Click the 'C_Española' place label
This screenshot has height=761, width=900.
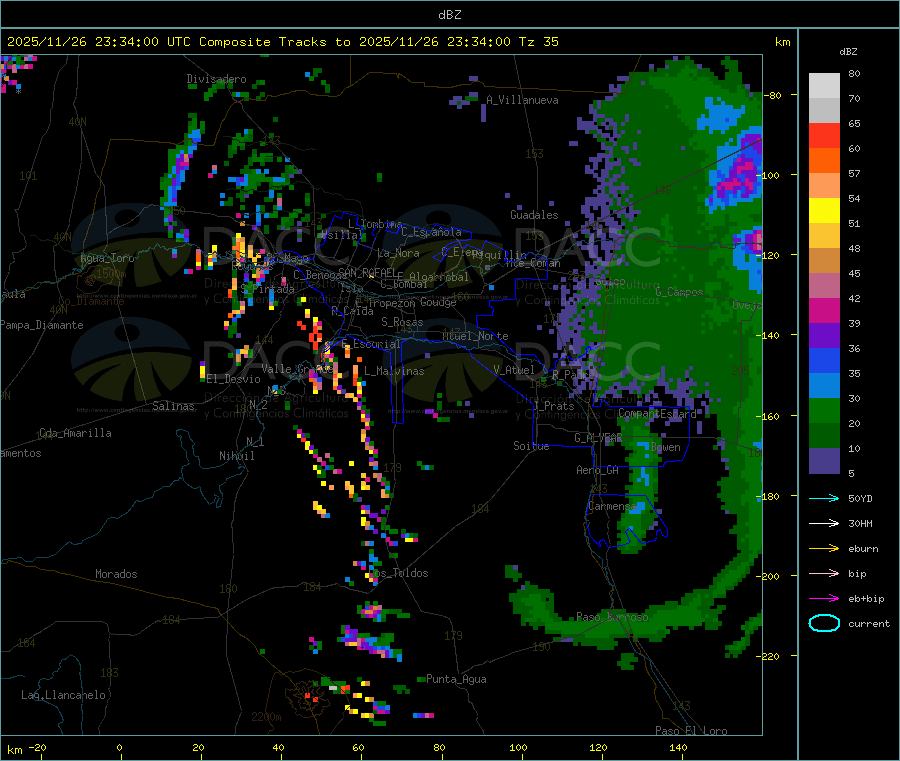[431, 232]
